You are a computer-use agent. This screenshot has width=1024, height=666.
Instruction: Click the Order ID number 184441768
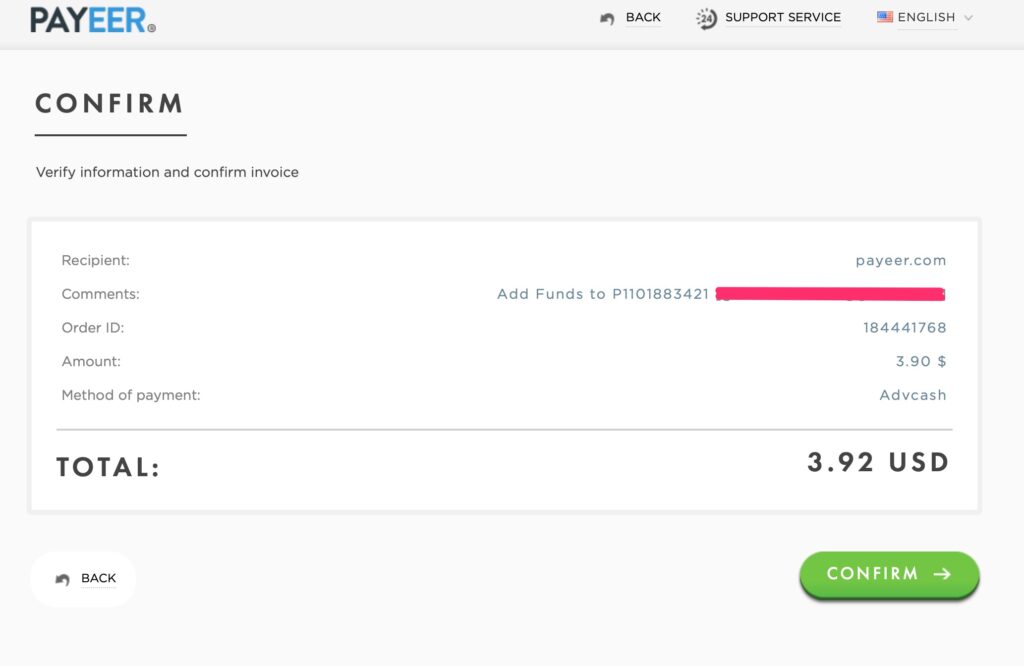pyautogui.click(x=904, y=328)
